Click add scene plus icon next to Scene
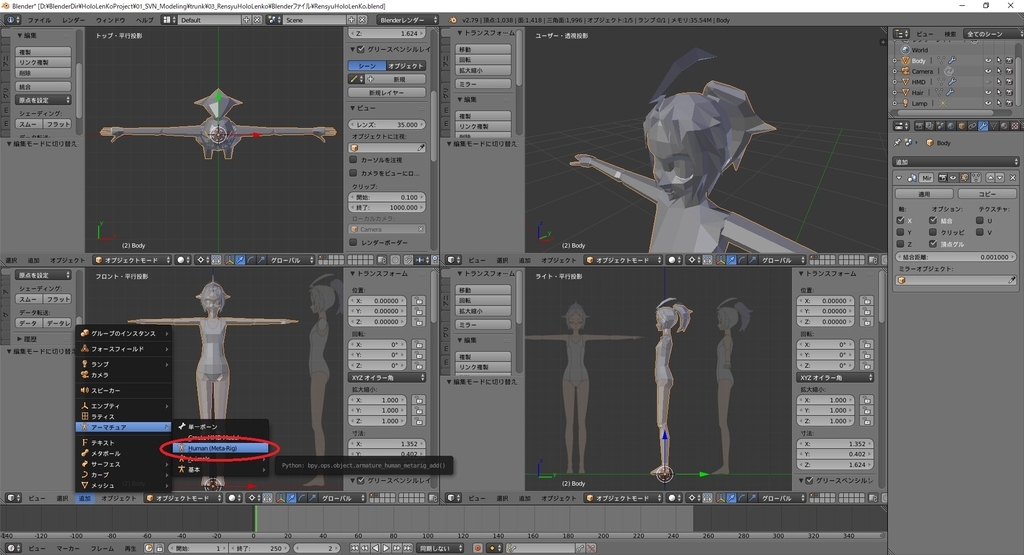Screen dimensions: 1024x555 351,20
